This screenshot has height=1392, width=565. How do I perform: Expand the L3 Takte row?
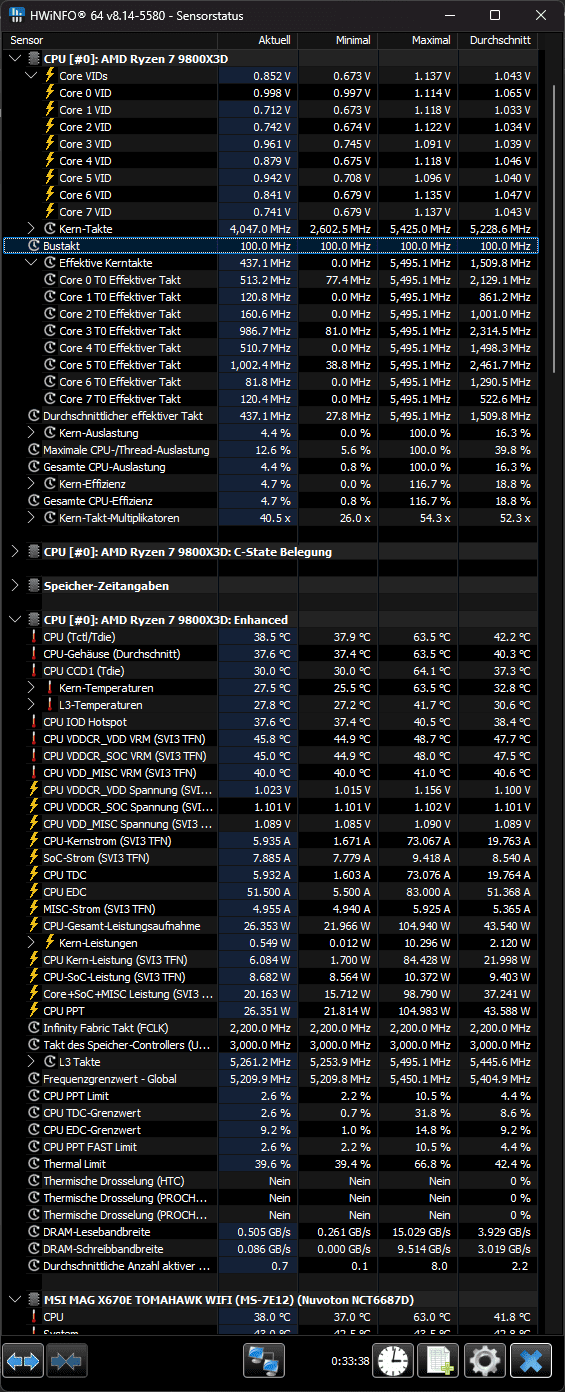[x=30, y=1062]
